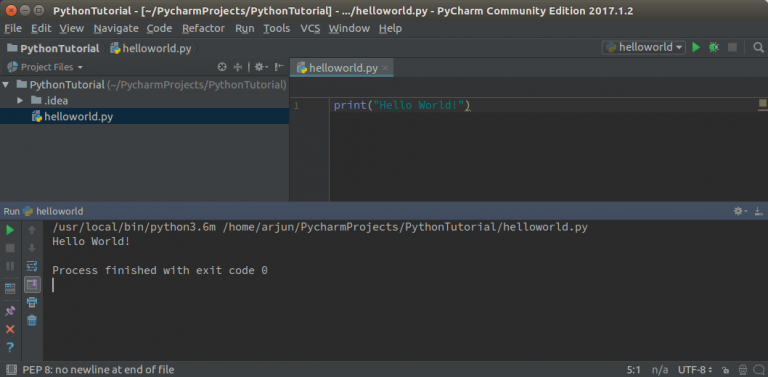The width and height of the screenshot is (768, 377).
Task: Toggle scroll to end in Run console
Action: [32, 284]
